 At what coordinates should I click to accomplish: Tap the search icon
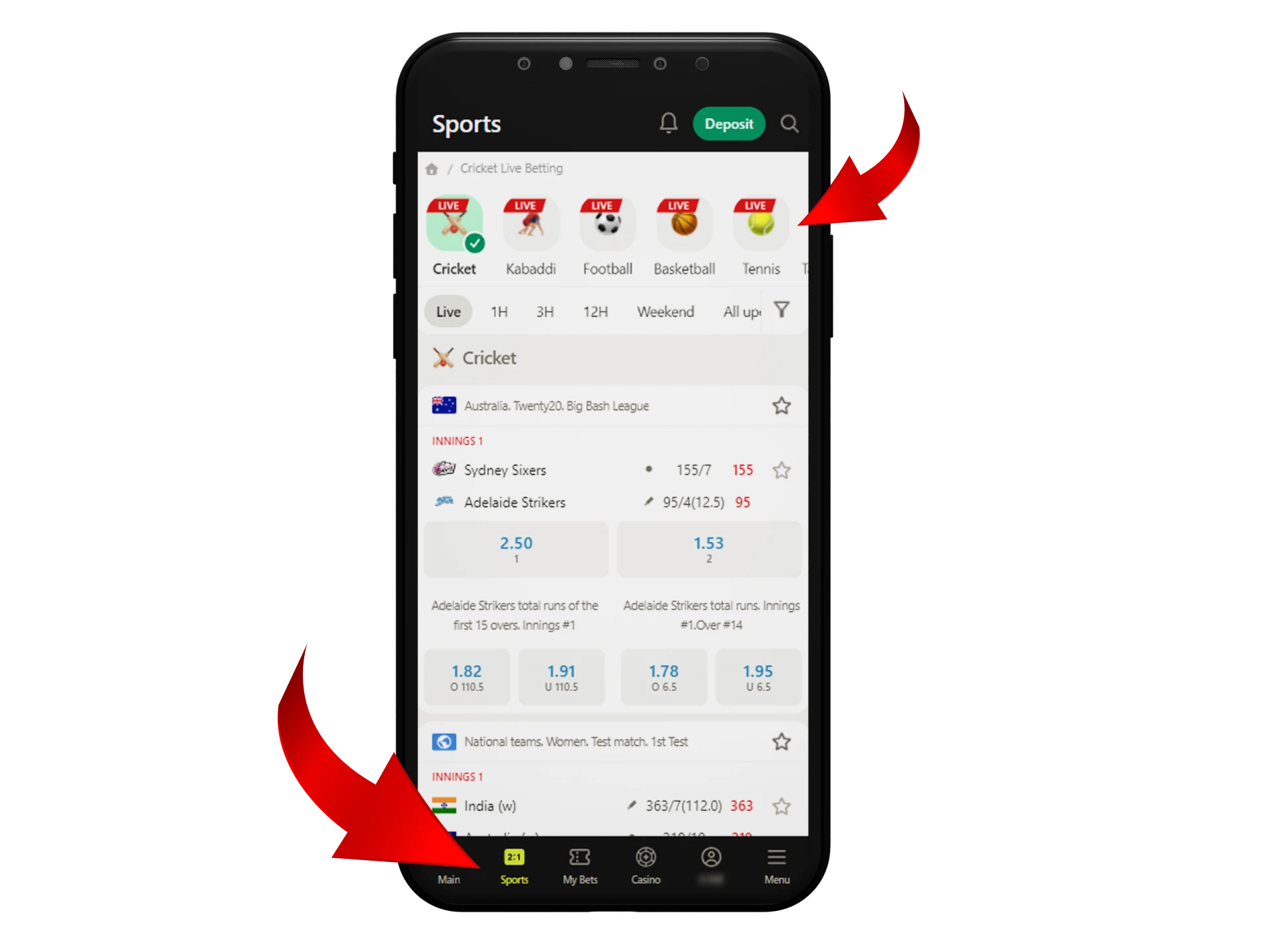click(791, 121)
